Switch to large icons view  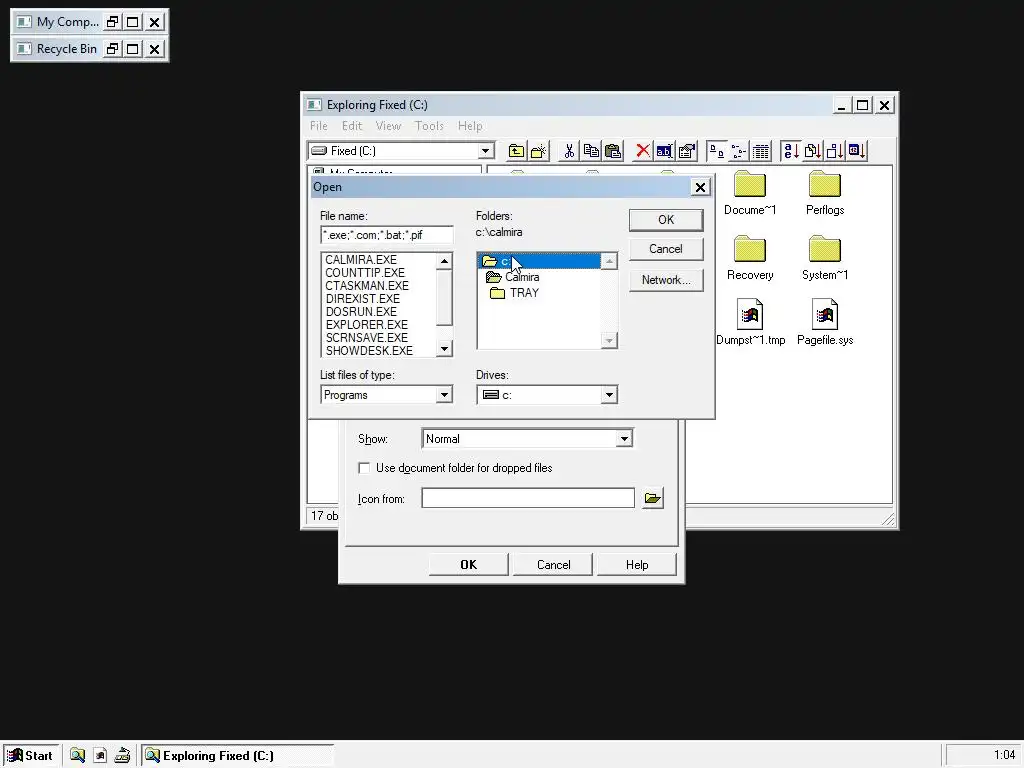tap(716, 152)
